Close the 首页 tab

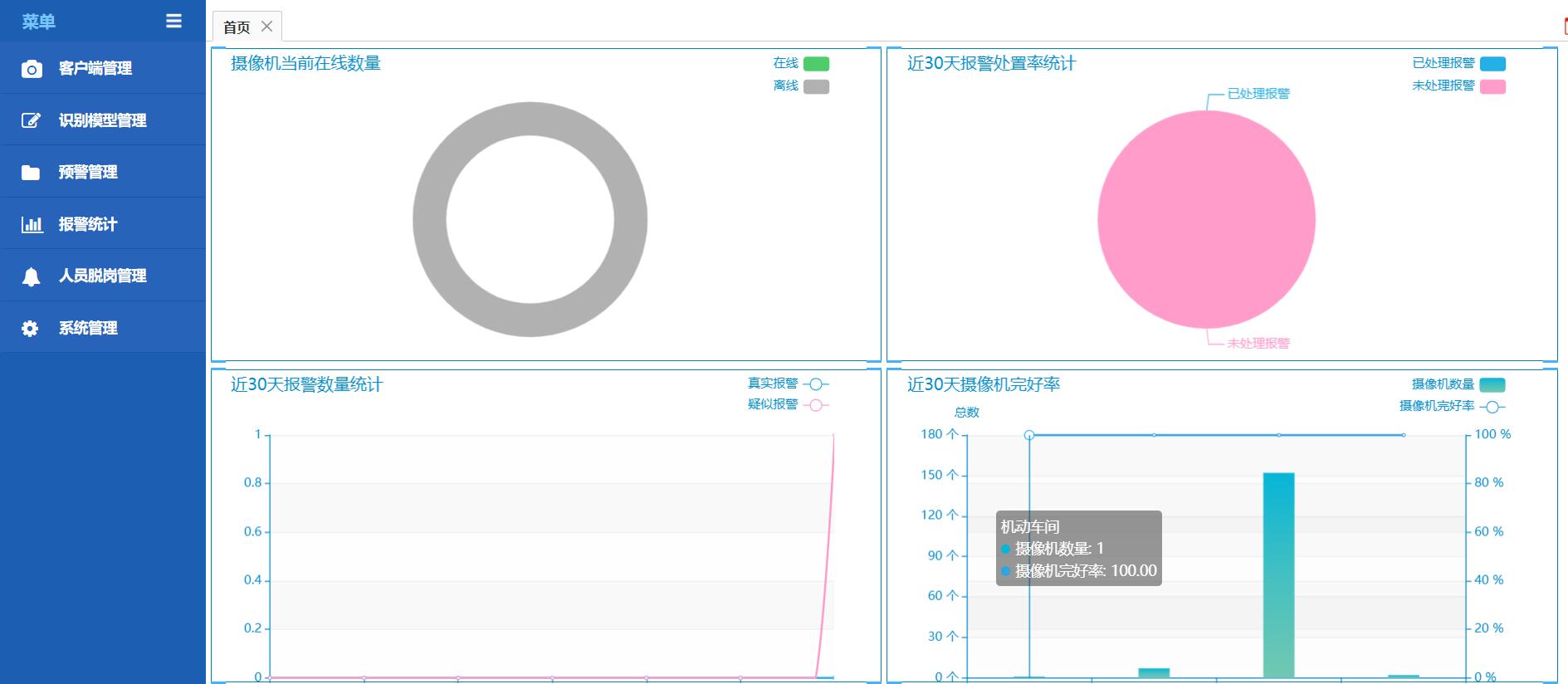[266, 27]
